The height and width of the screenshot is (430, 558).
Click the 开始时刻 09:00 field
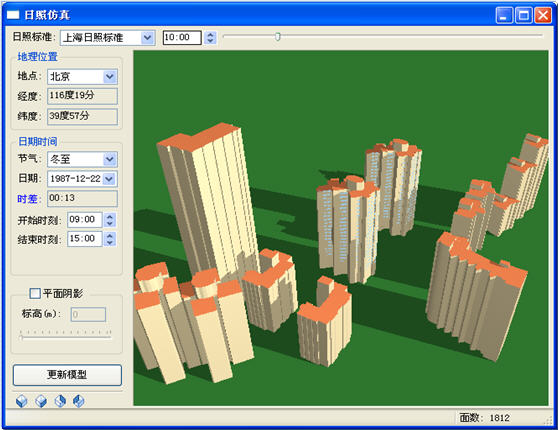[85, 220]
